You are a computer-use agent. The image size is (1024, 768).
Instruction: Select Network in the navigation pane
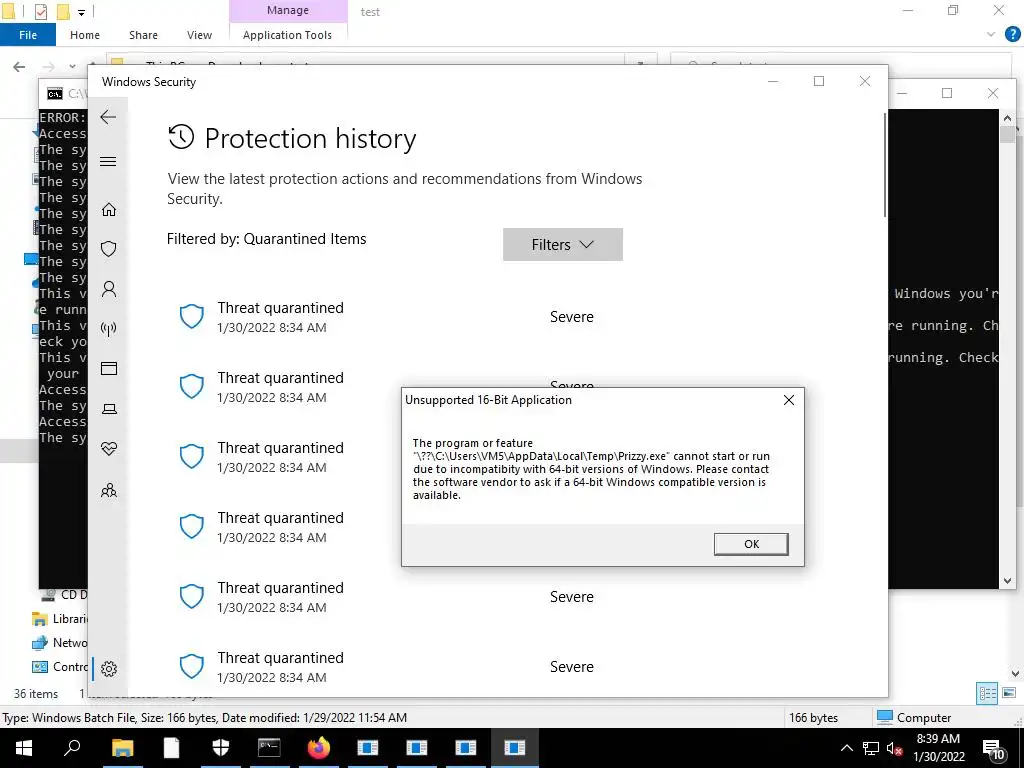tap(60, 643)
